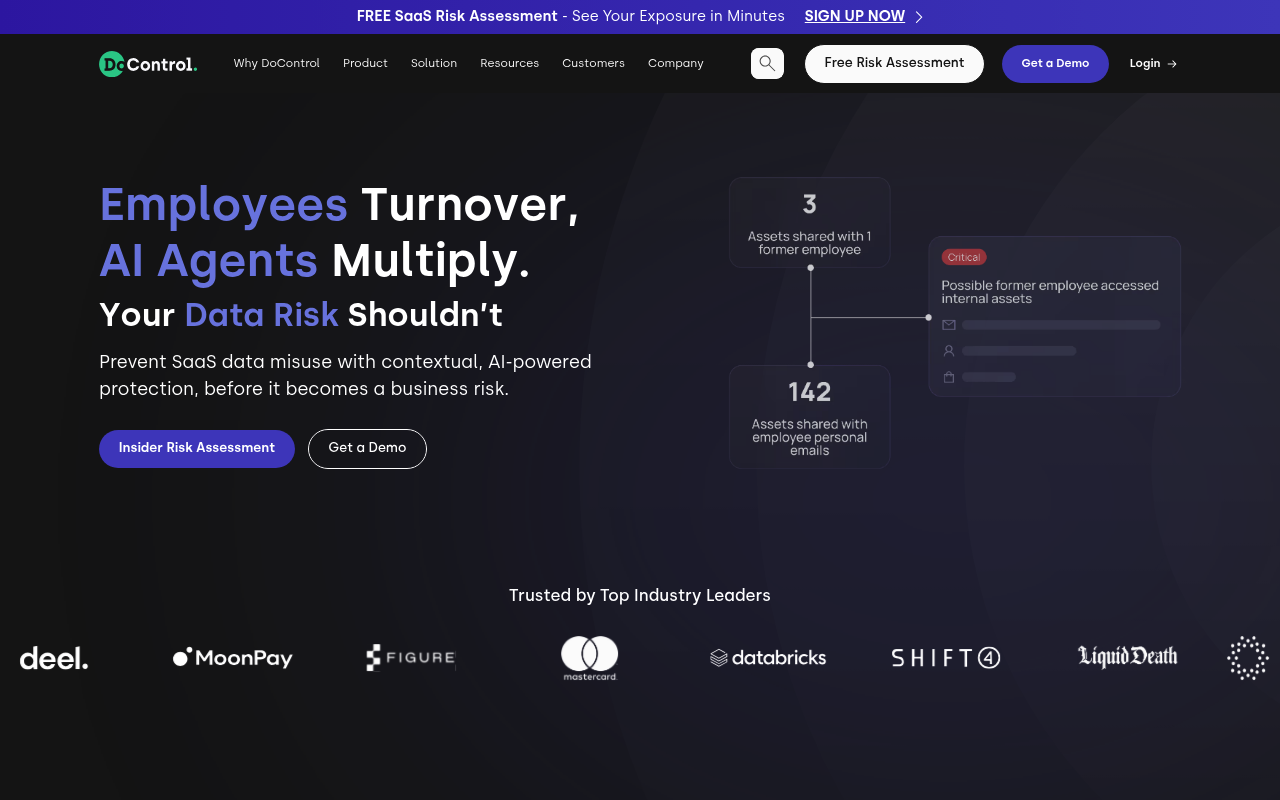Click 'Trusted by Top Industry Leaders' heading
The width and height of the screenshot is (1280, 800).
click(x=640, y=596)
